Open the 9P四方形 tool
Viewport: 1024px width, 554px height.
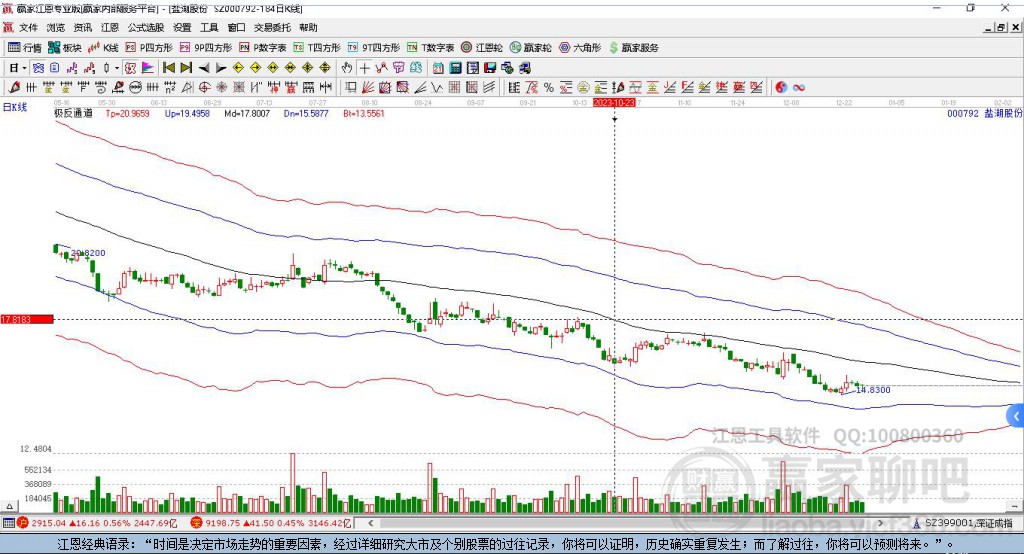point(206,48)
